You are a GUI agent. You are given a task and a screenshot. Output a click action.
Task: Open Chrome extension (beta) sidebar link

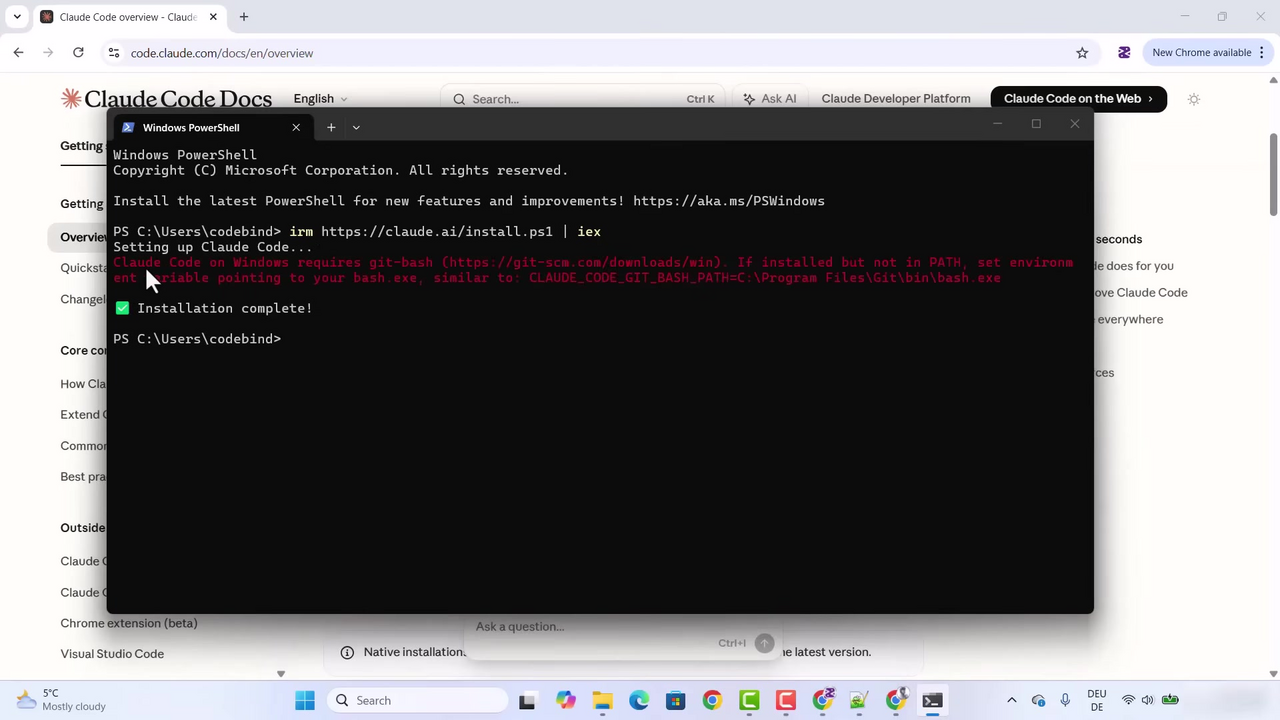(129, 623)
